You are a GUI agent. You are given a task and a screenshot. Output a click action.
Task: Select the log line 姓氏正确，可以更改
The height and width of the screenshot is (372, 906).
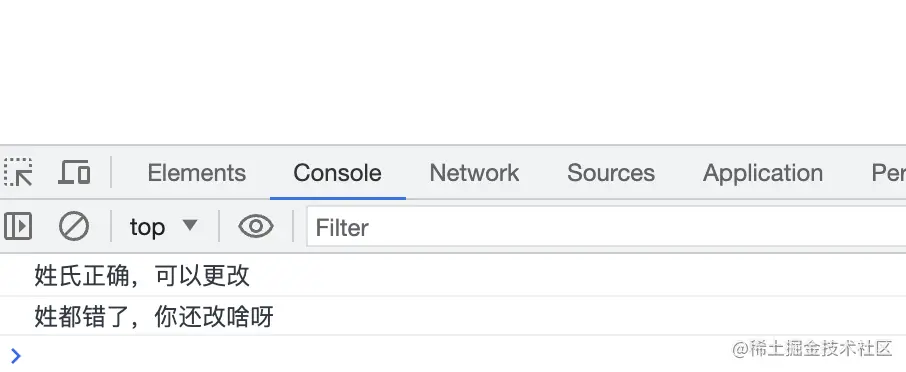pyautogui.click(x=453, y=276)
